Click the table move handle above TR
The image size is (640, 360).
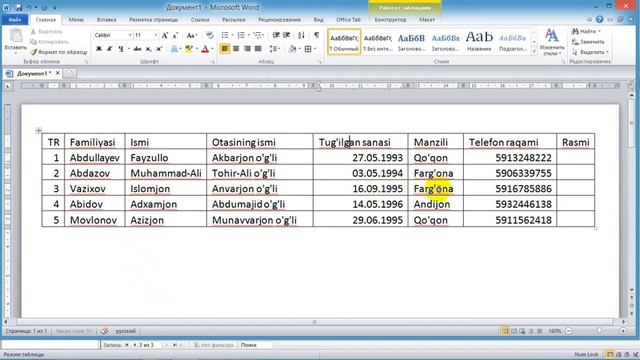pyautogui.click(x=39, y=130)
